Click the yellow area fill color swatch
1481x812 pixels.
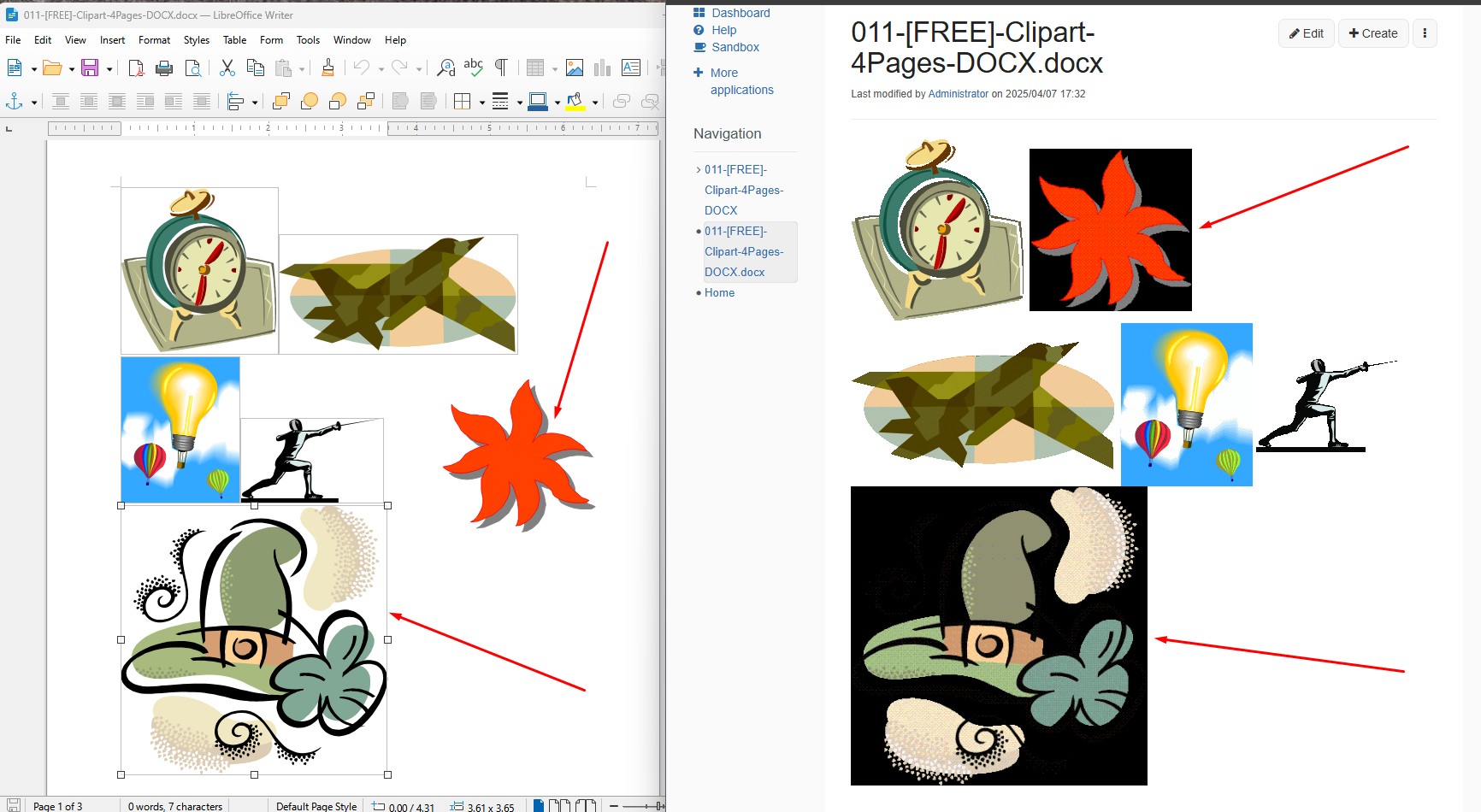tap(575, 102)
